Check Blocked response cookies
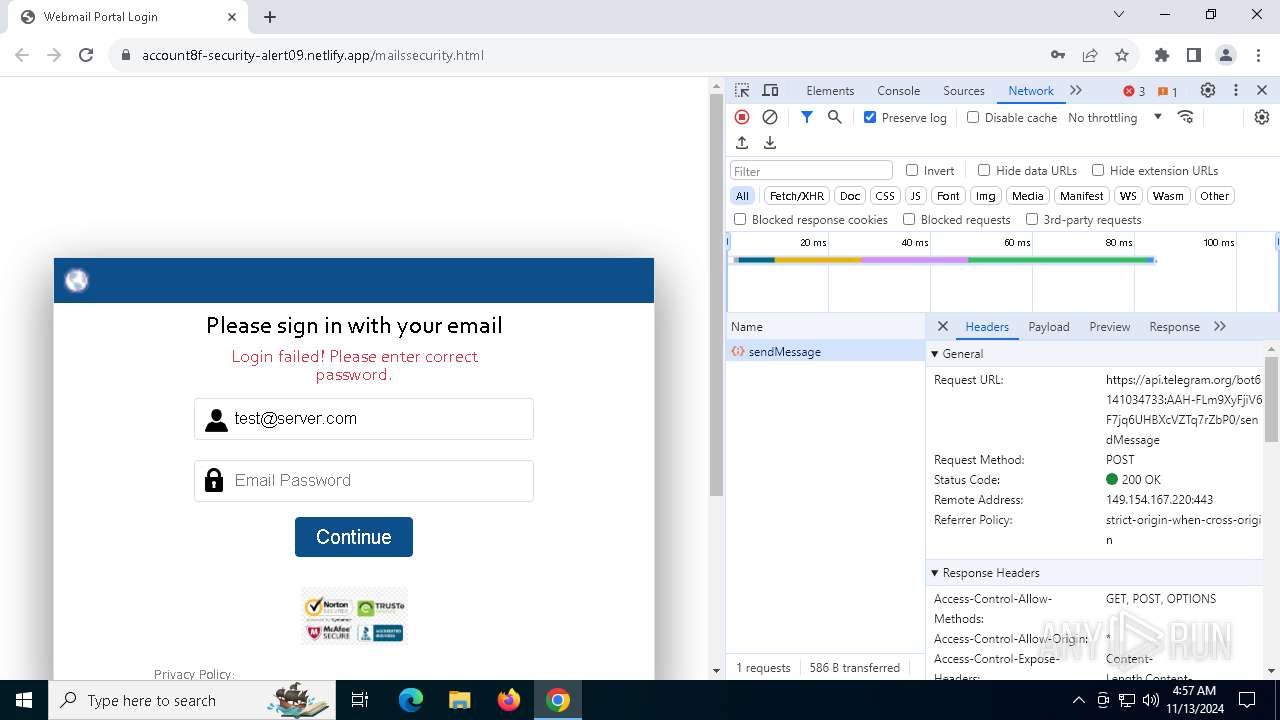Viewport: 1280px width, 720px height. coord(740,219)
